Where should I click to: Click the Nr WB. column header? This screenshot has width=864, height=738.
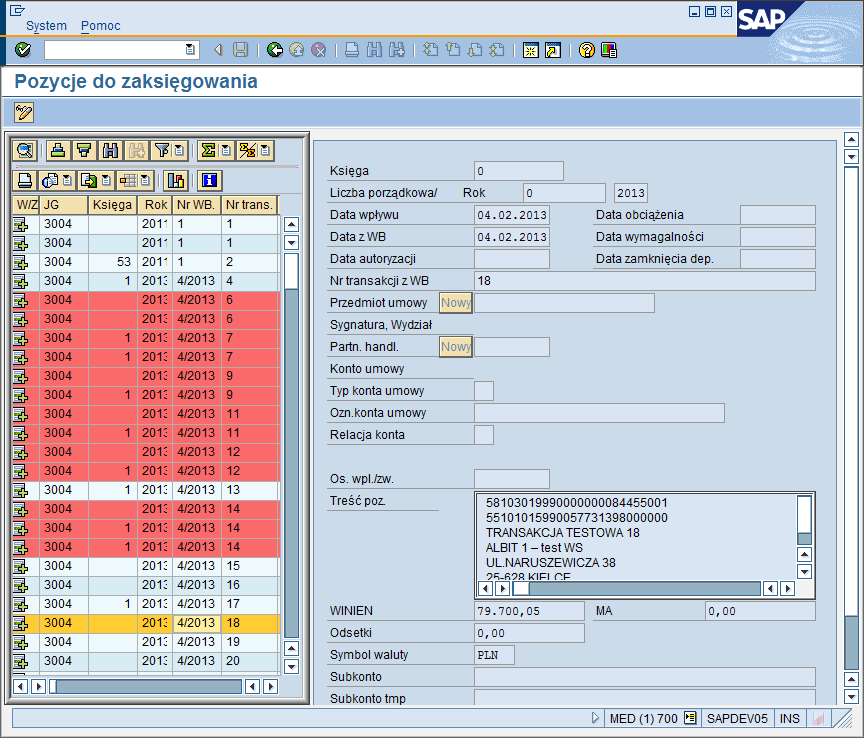coord(196,205)
